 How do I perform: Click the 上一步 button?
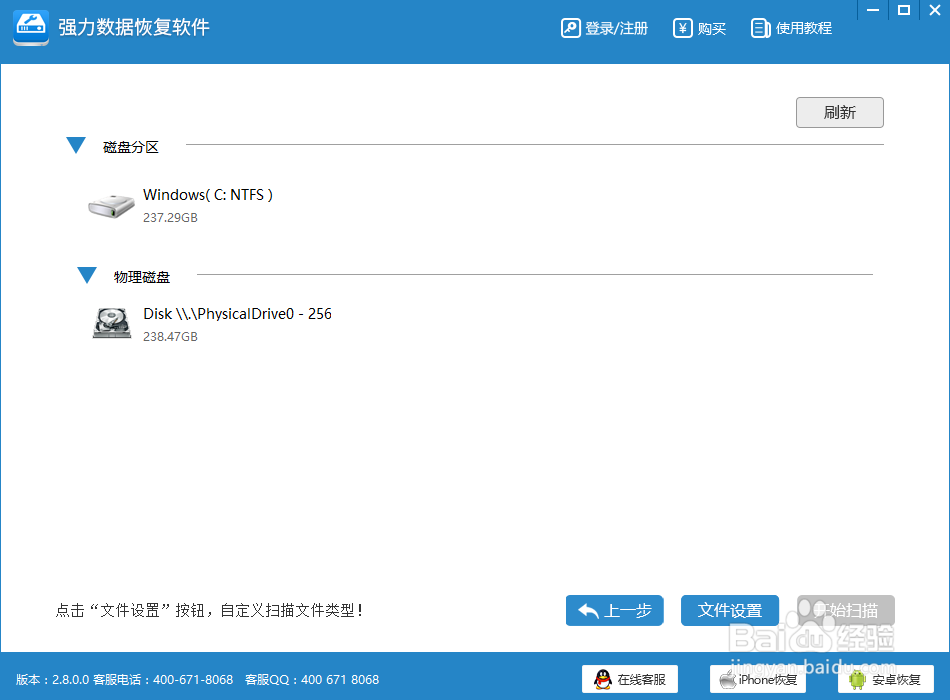click(614, 610)
